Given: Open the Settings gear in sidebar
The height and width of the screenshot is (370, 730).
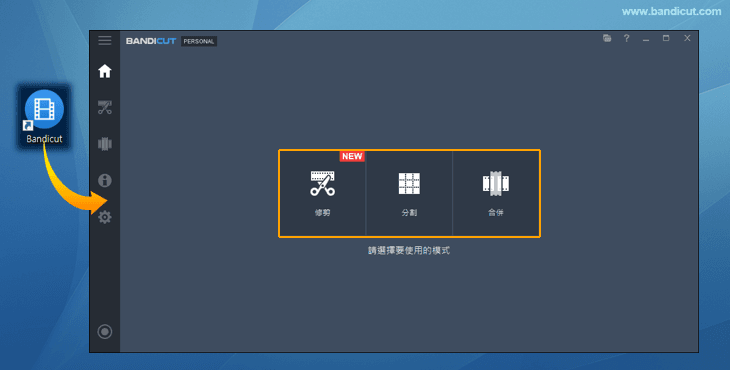Looking at the screenshot, I should tap(105, 217).
